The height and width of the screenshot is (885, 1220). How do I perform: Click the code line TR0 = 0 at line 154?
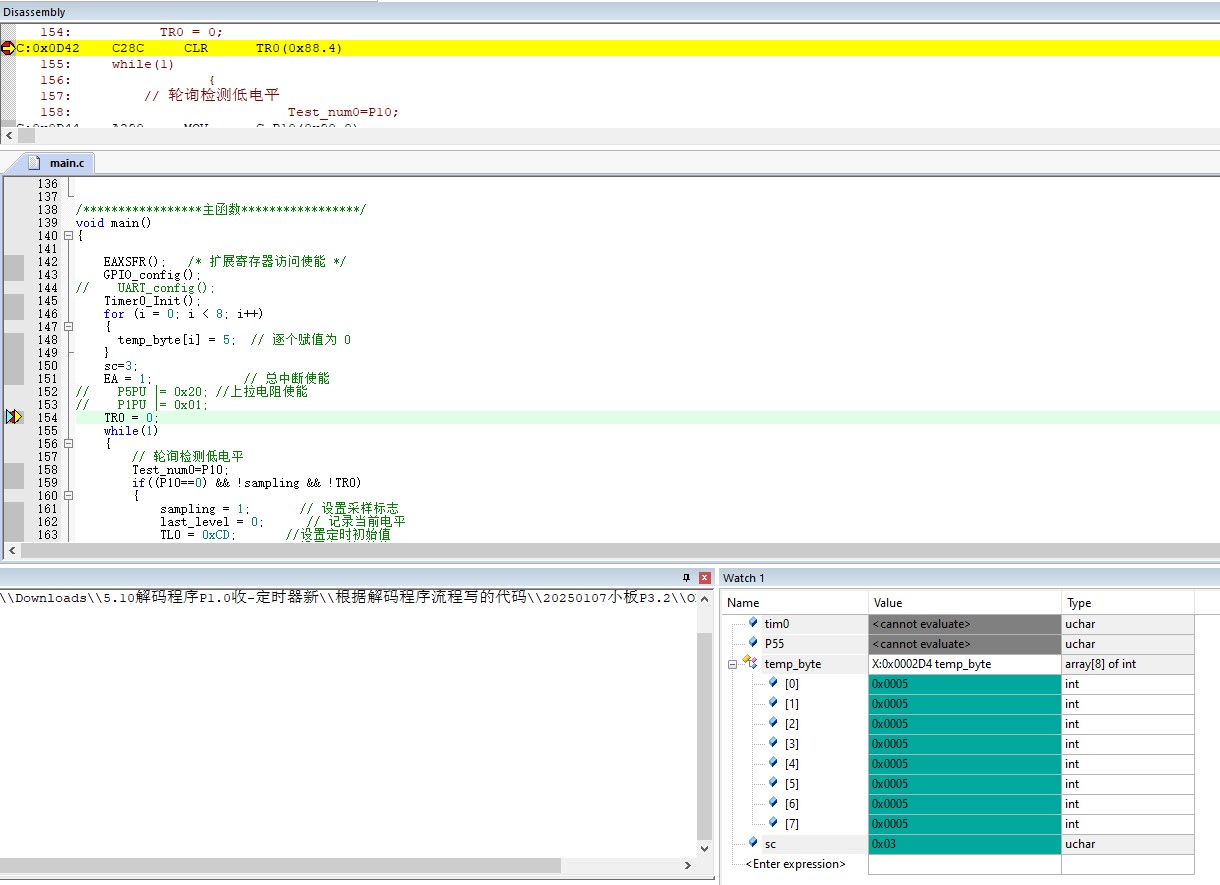(x=131, y=417)
